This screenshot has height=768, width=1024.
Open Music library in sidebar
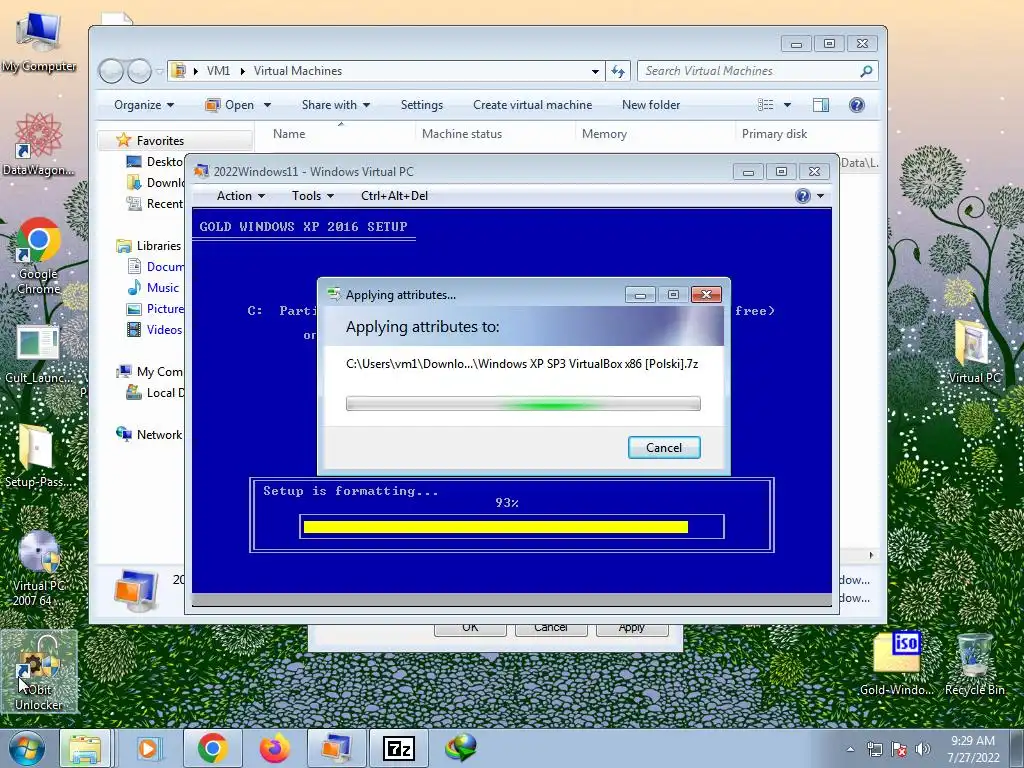[163, 288]
